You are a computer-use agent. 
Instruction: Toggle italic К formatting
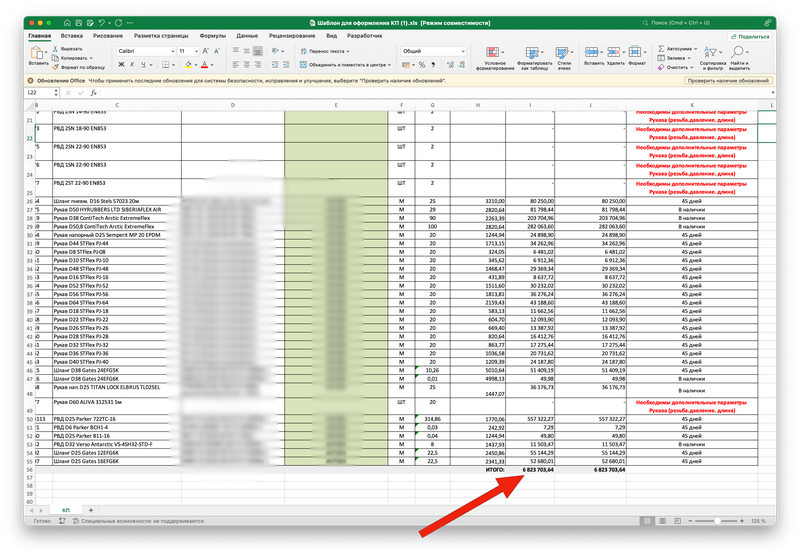(x=132, y=65)
